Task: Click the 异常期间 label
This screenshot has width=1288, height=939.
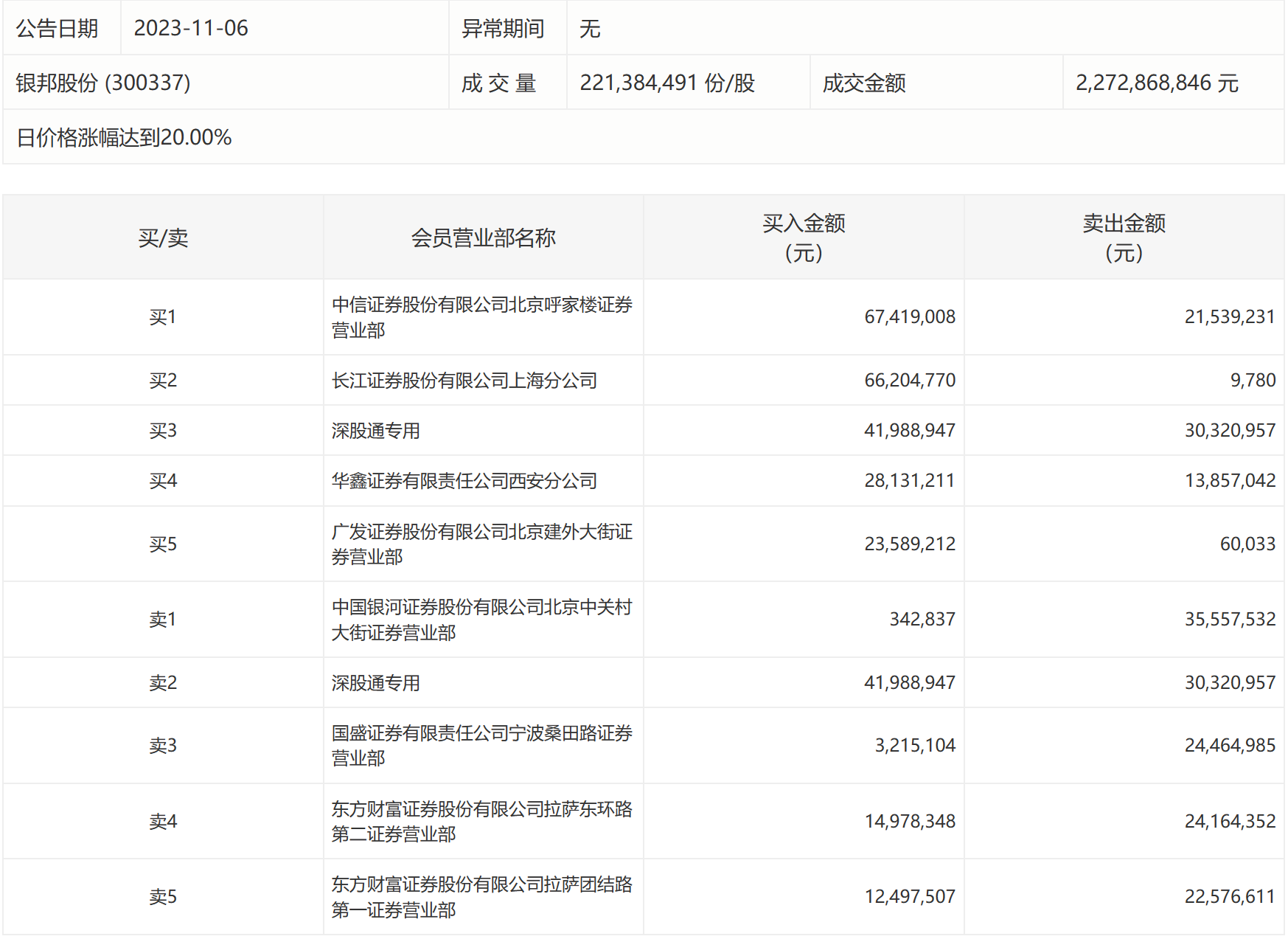Action: [x=503, y=28]
